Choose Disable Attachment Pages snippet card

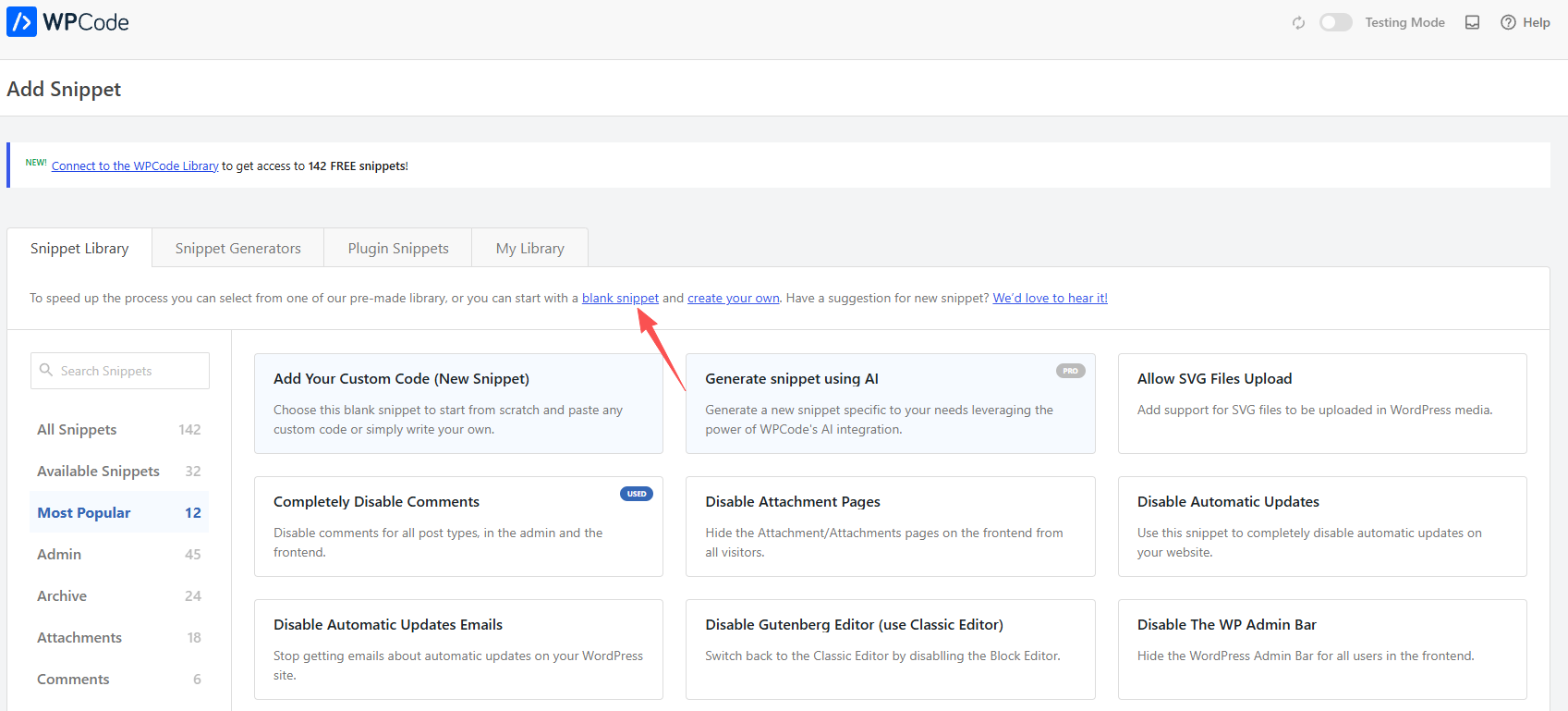[891, 526]
